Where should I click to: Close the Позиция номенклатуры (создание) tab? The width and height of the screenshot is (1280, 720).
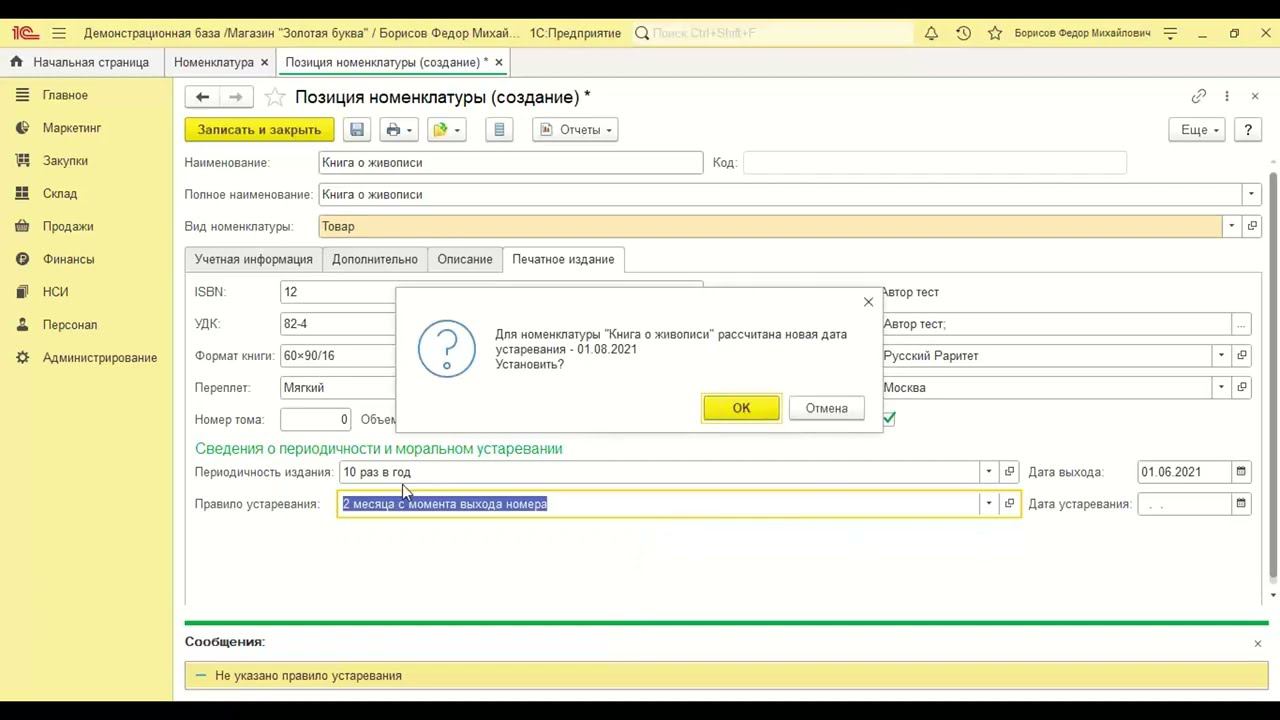tap(499, 62)
